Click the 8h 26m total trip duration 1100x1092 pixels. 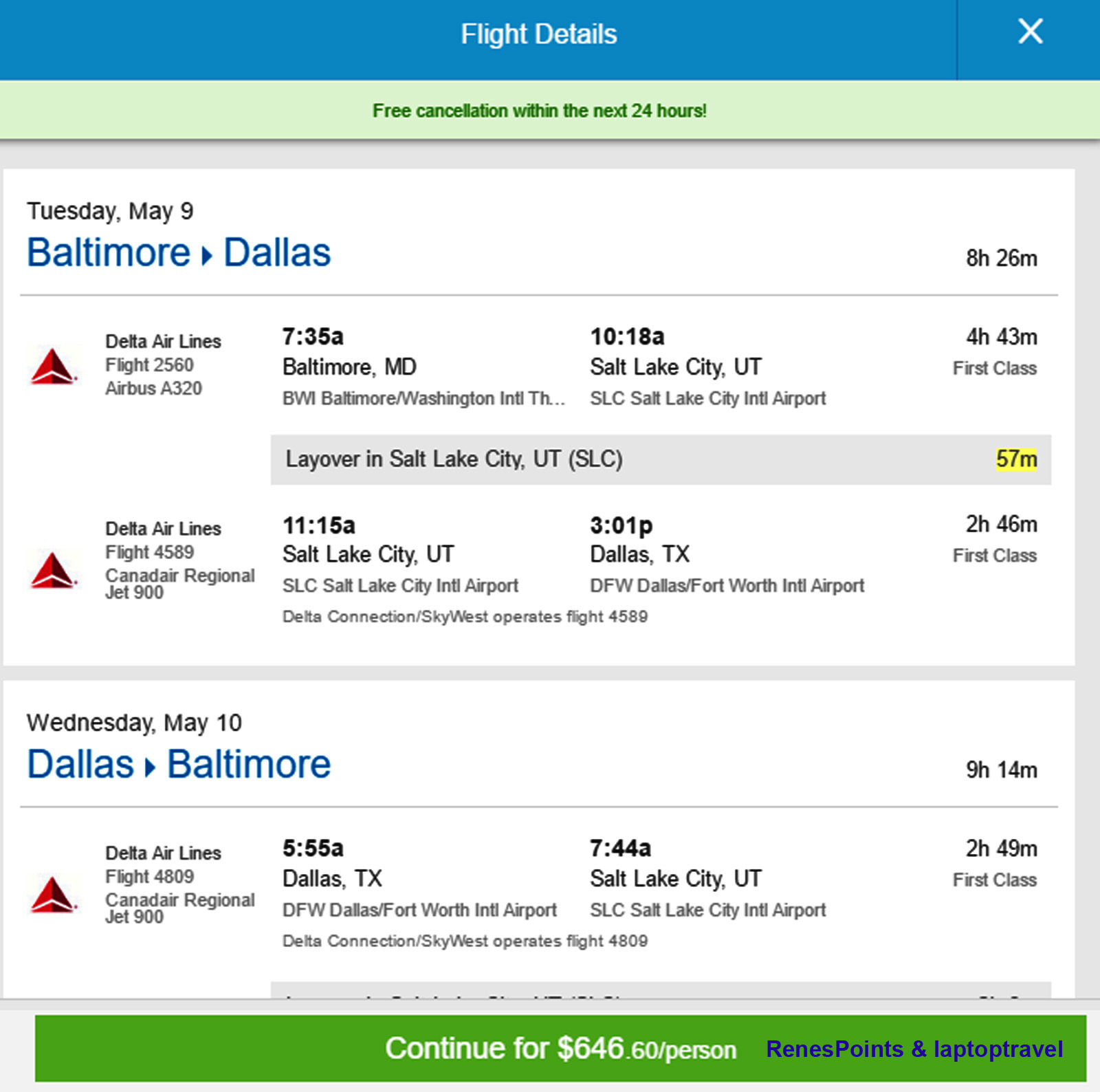[1001, 259]
